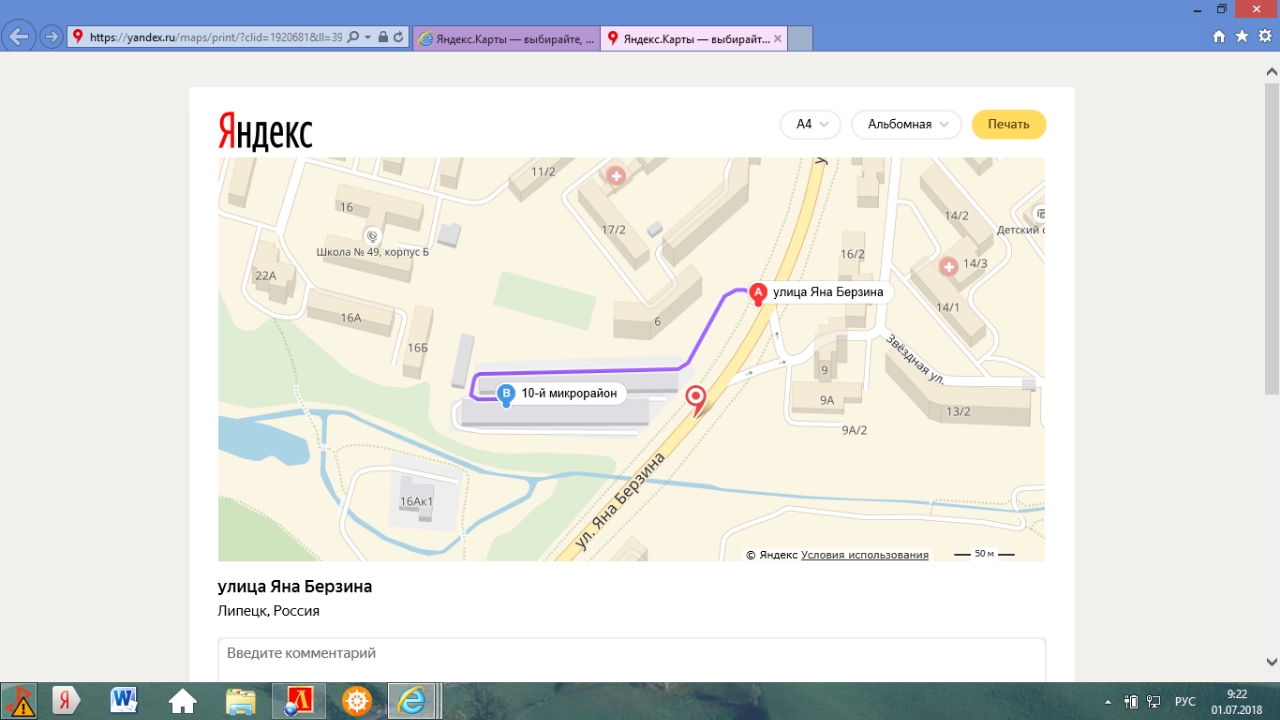Go forward with the browser forward arrow

pos(51,37)
